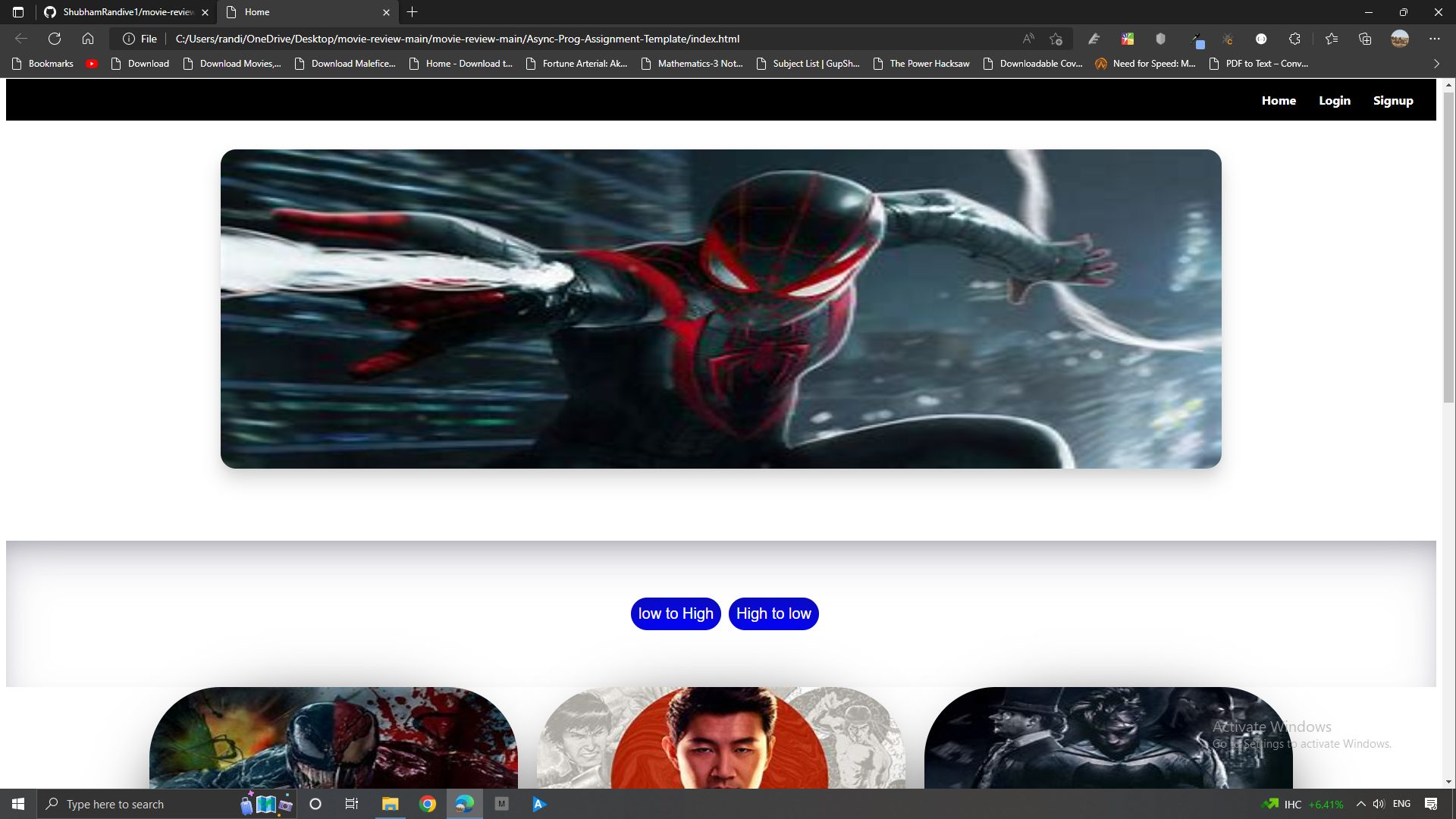Image resolution: width=1456 pixels, height=819 pixels.
Task: Select Login in the navigation bar
Action: 1335,100
